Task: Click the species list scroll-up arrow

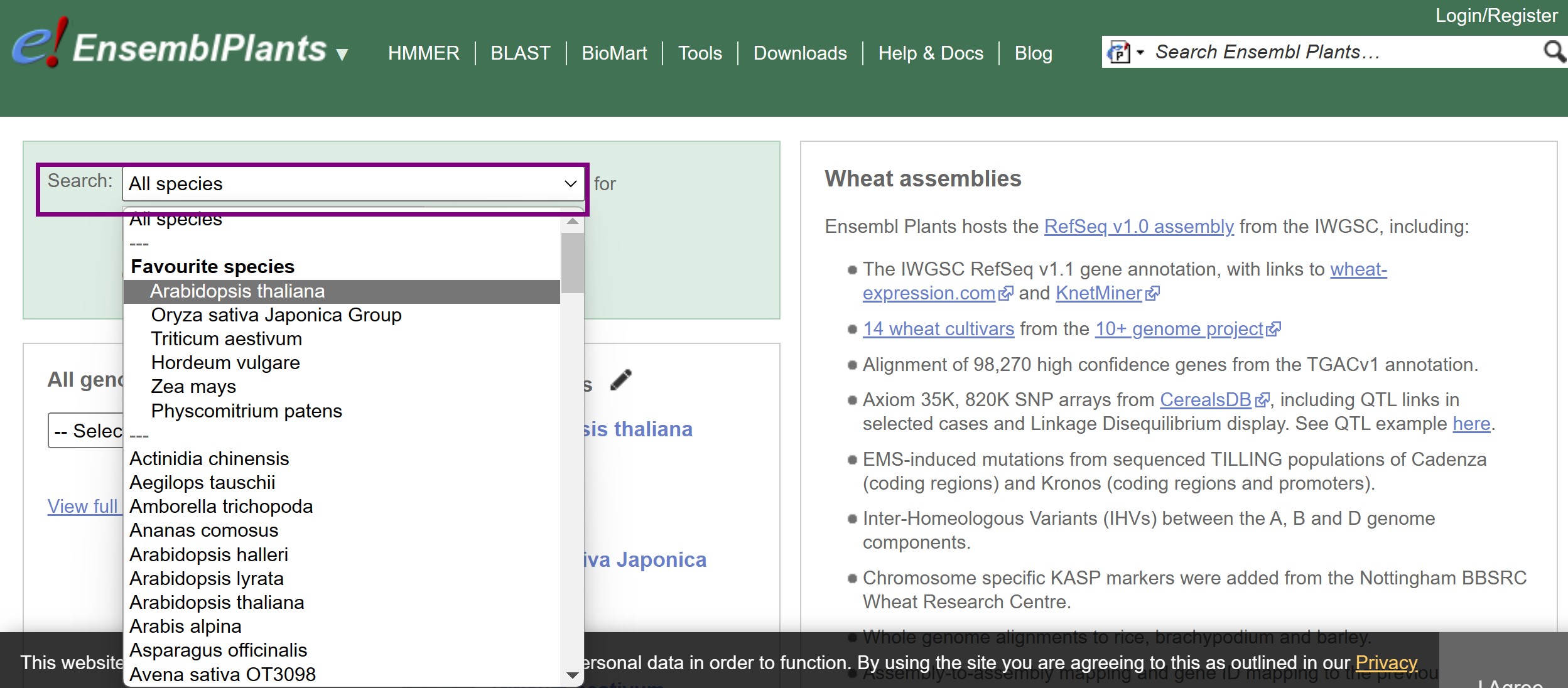Action: click(572, 221)
